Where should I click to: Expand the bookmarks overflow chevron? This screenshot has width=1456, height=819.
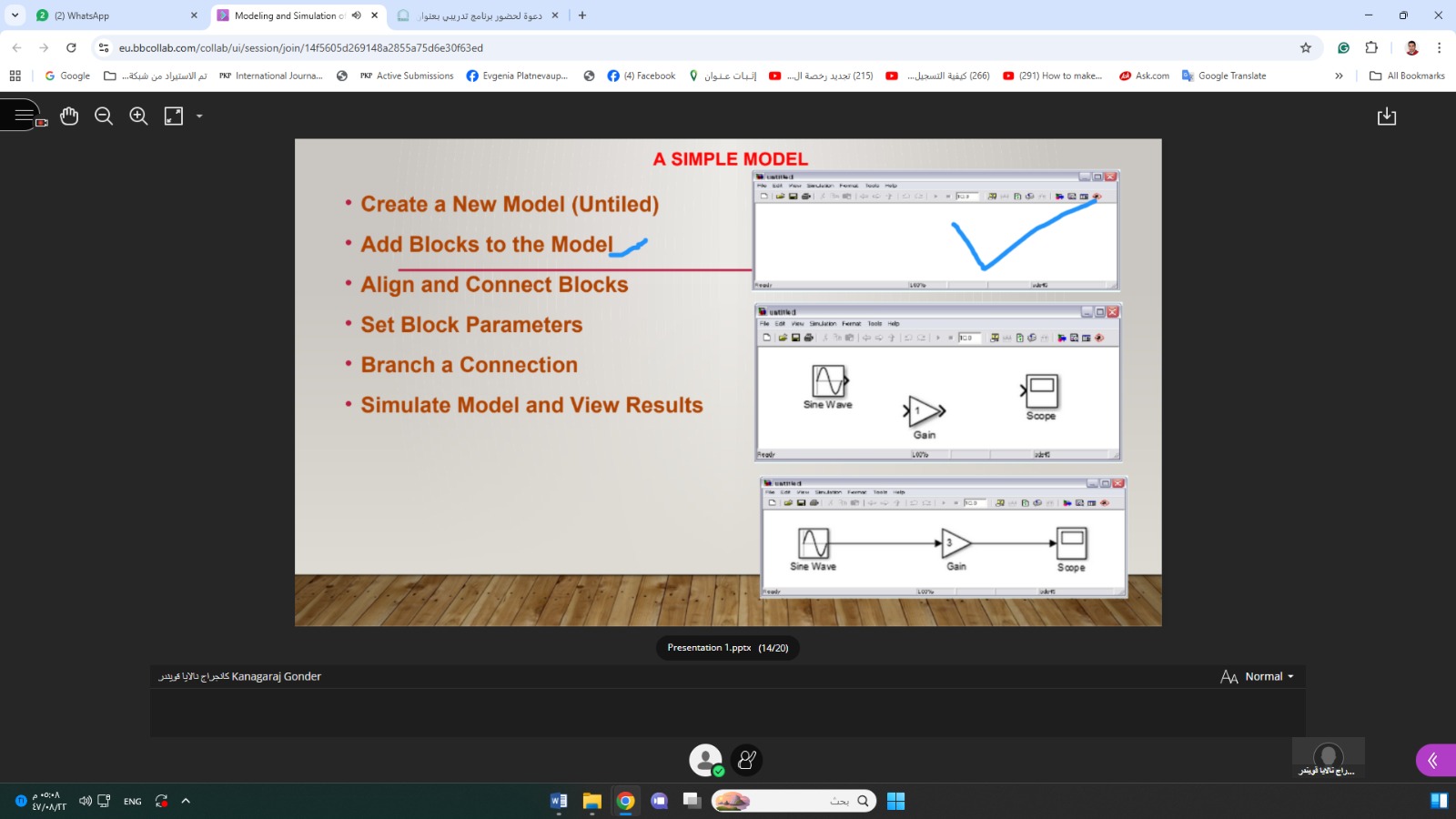1339,76
